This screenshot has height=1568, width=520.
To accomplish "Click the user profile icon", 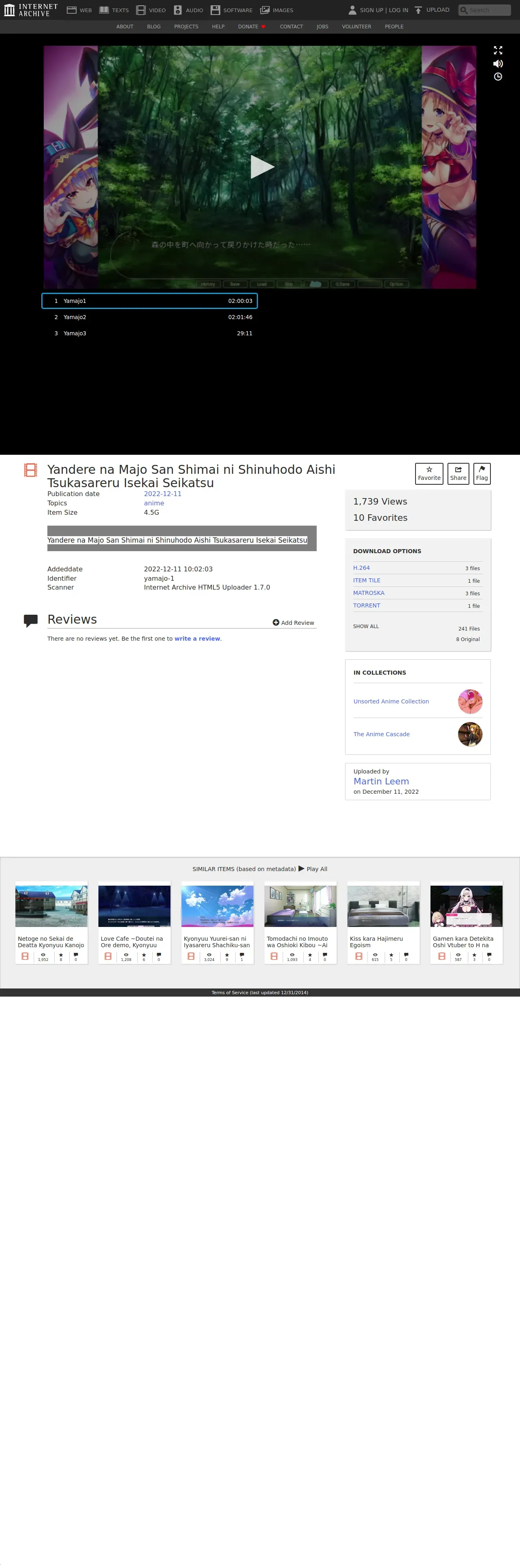I will (x=352, y=11).
